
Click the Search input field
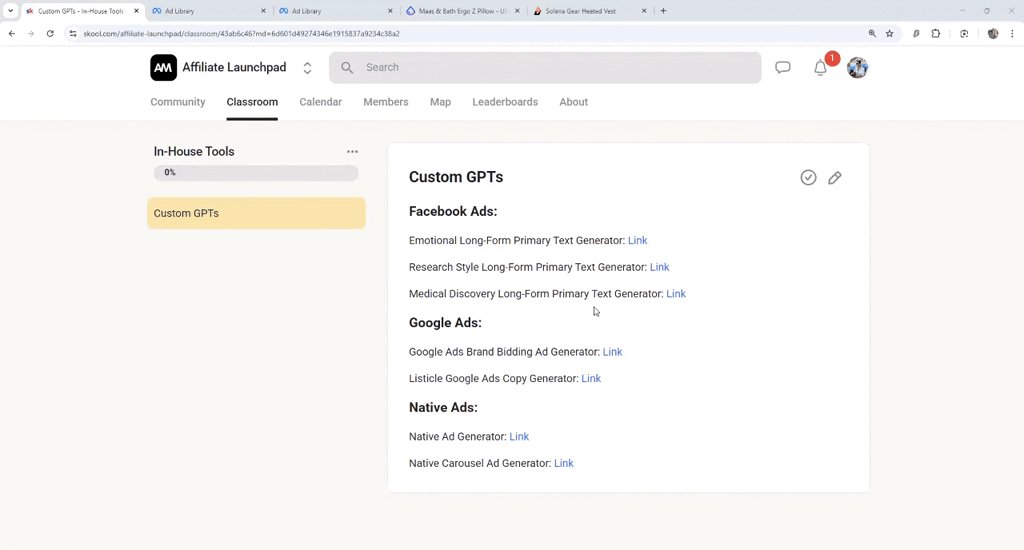545,67
